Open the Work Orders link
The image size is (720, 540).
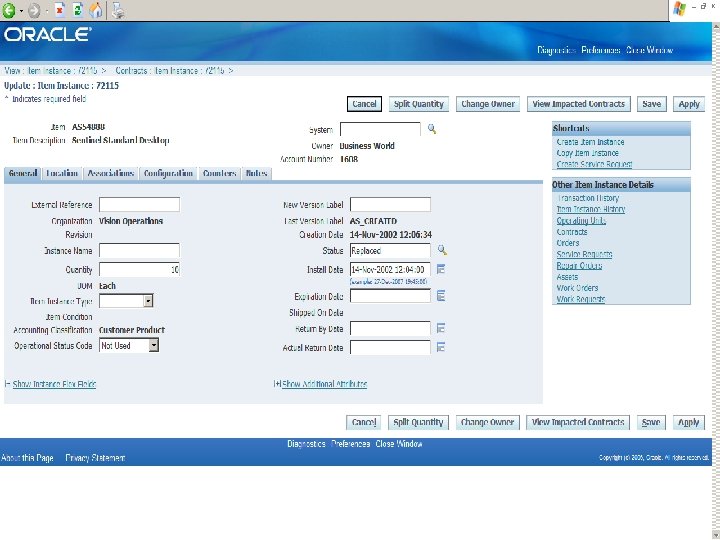pos(577,288)
